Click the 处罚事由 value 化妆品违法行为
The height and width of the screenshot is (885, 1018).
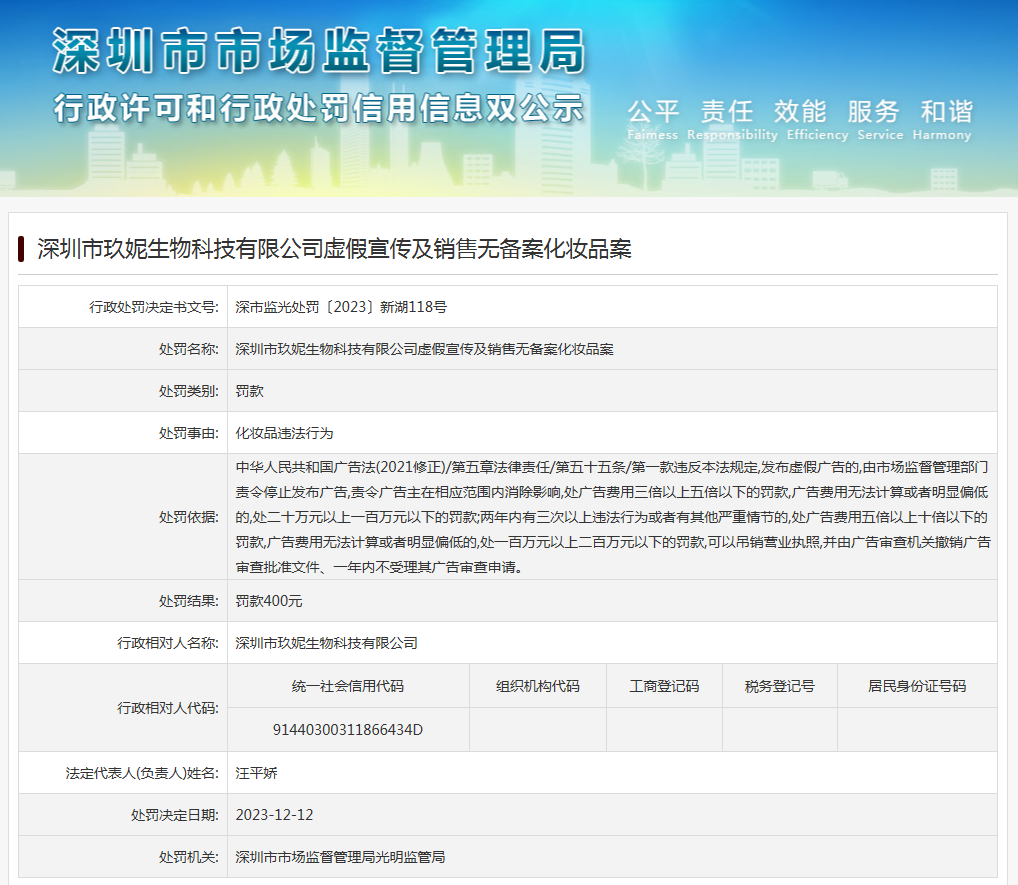(x=284, y=433)
